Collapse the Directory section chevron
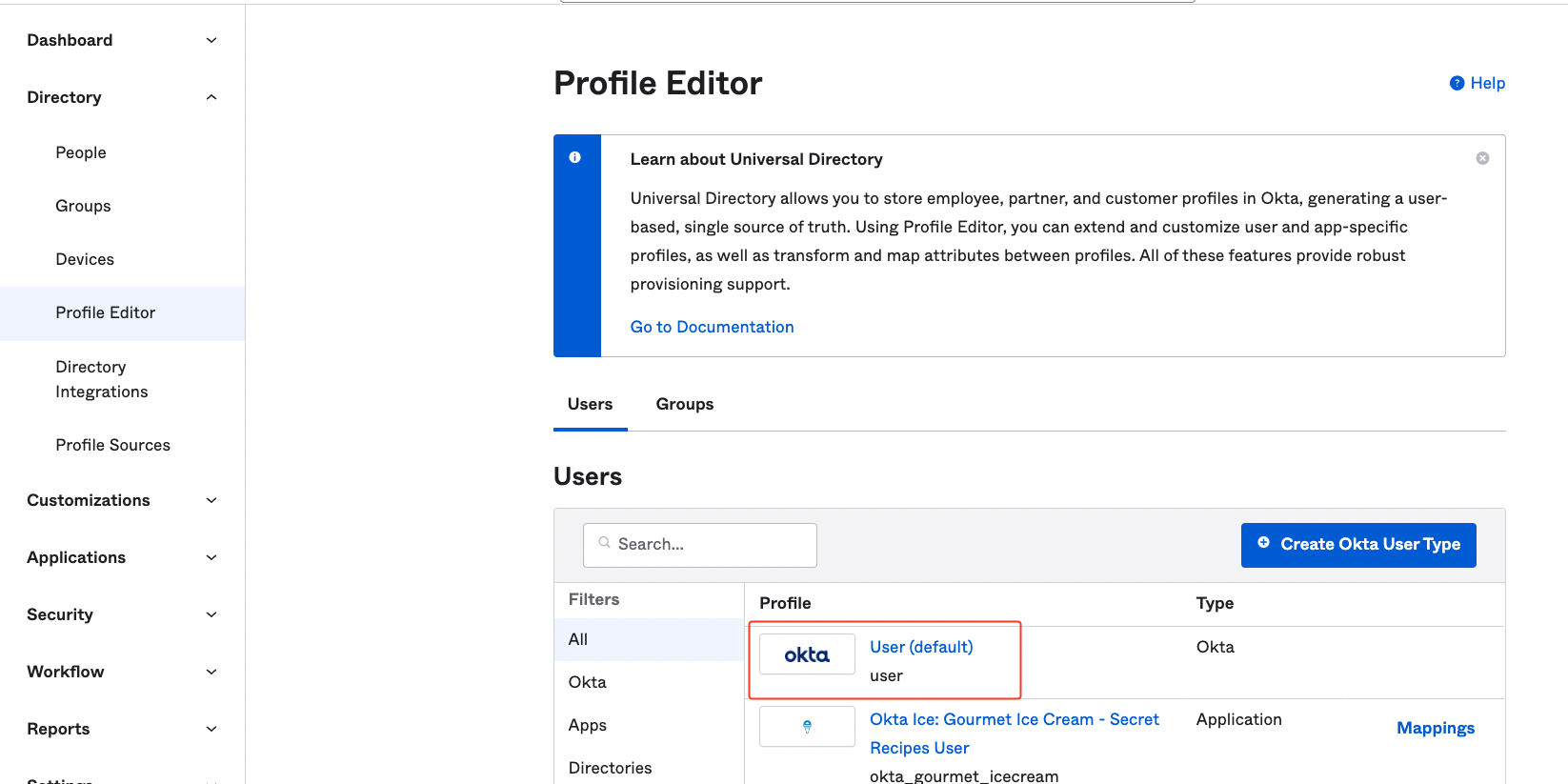The height and width of the screenshot is (784, 1568). coord(211,97)
